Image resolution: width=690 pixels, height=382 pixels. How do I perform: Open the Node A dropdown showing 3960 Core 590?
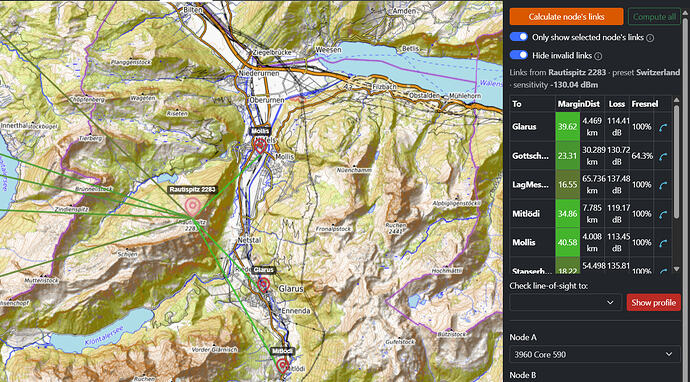pos(595,354)
